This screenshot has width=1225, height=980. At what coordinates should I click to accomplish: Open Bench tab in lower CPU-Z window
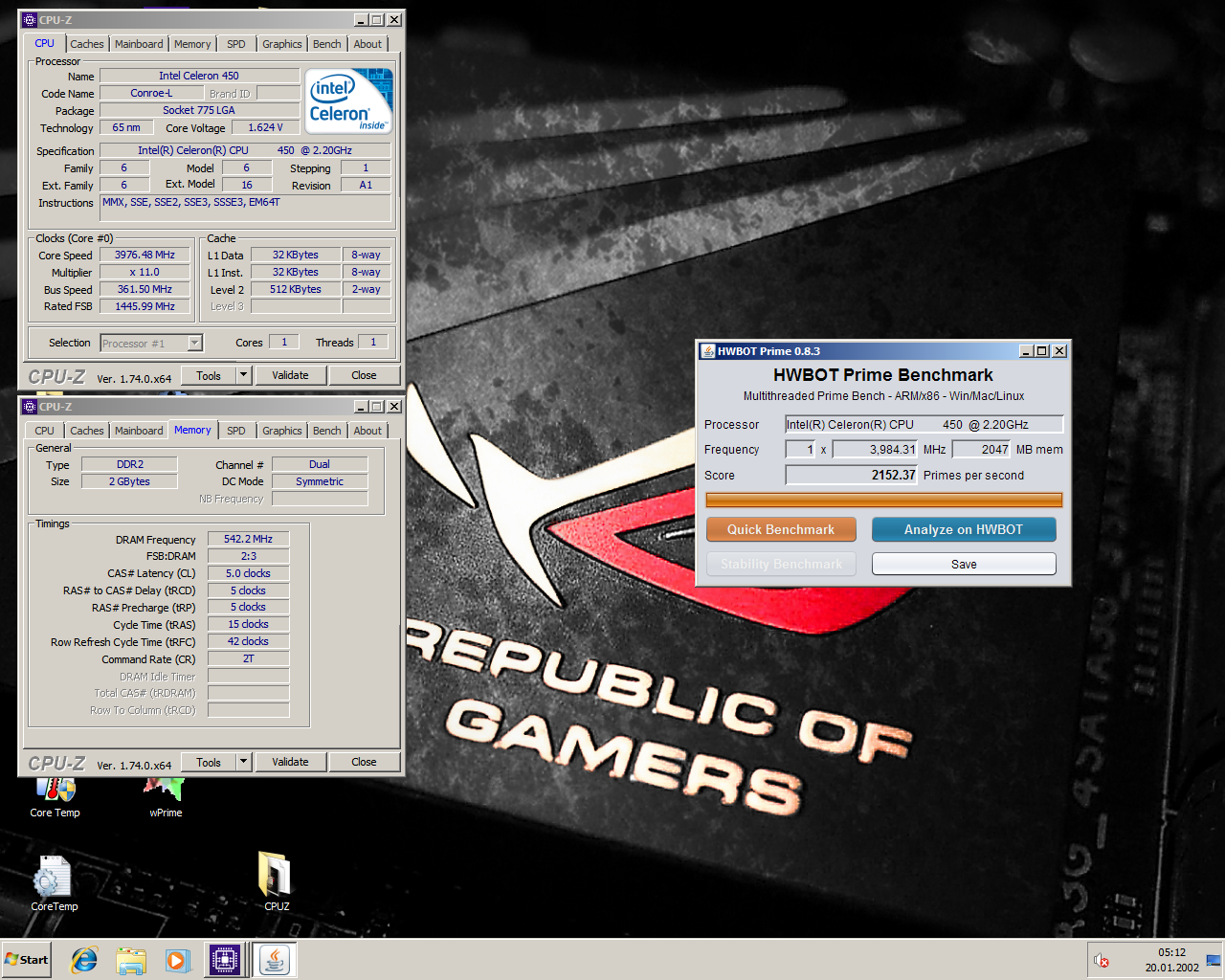327,431
